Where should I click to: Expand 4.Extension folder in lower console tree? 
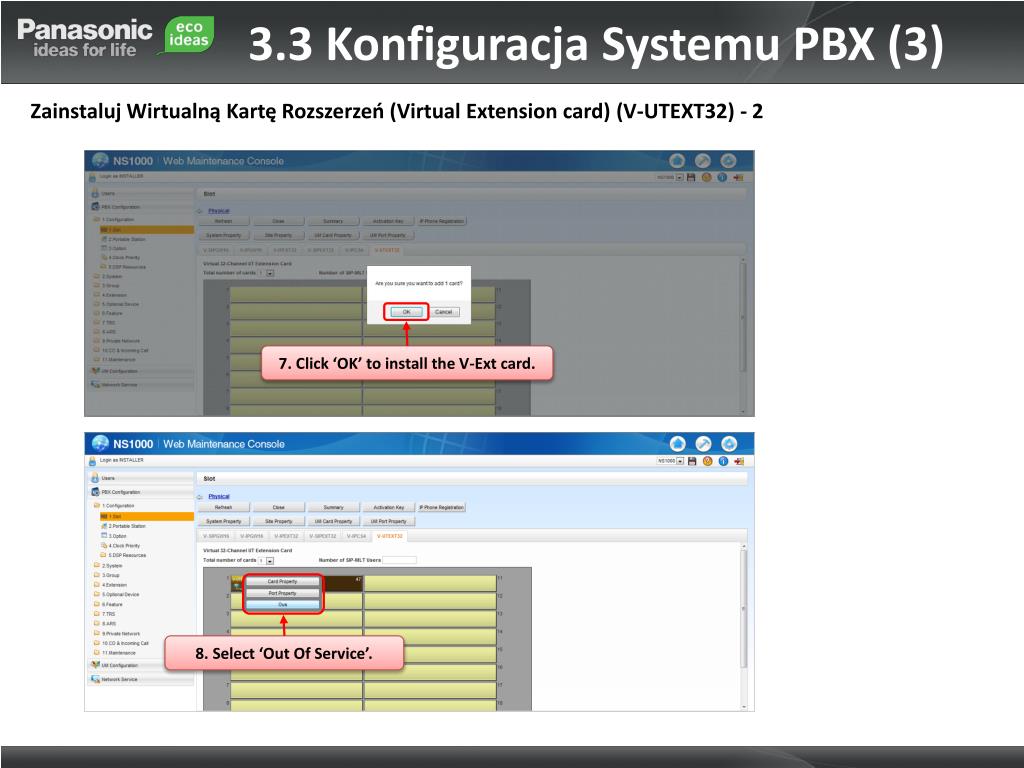pyautogui.click(x=114, y=585)
